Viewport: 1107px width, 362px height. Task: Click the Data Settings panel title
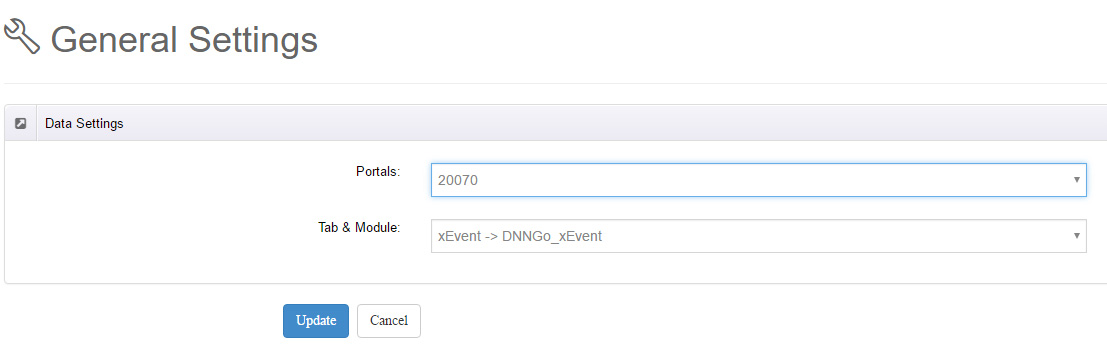click(x=84, y=123)
